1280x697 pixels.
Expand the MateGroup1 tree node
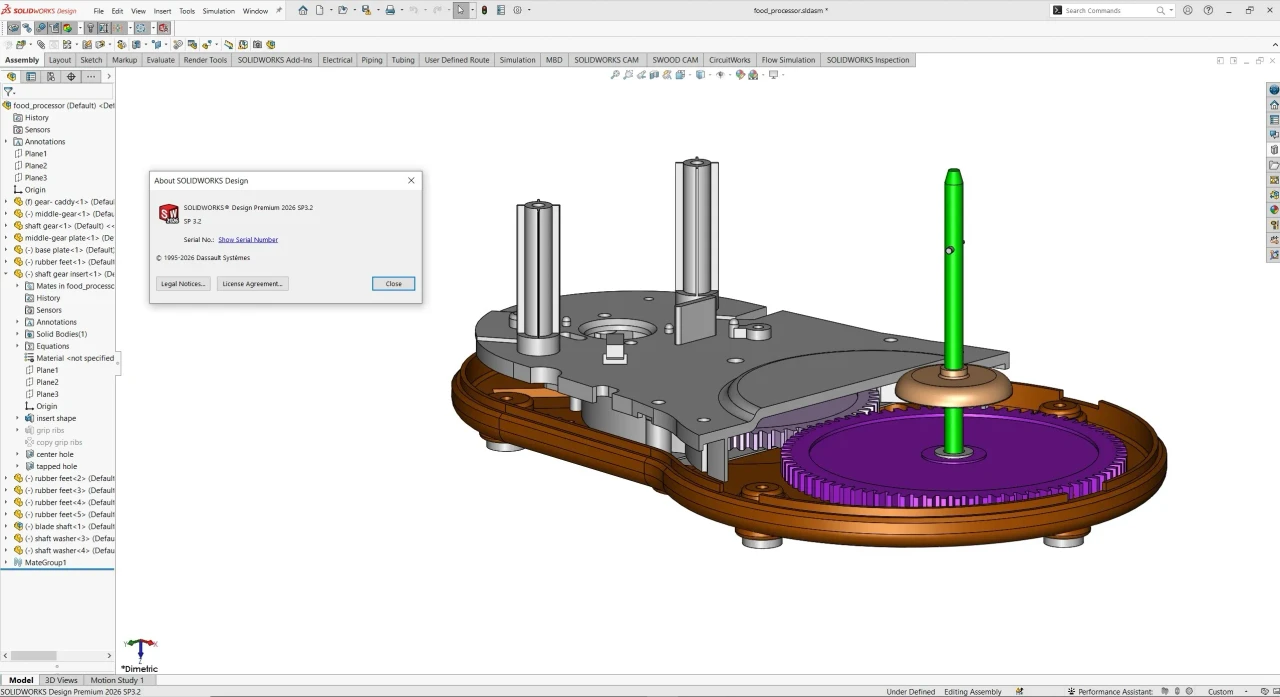(x=6, y=563)
